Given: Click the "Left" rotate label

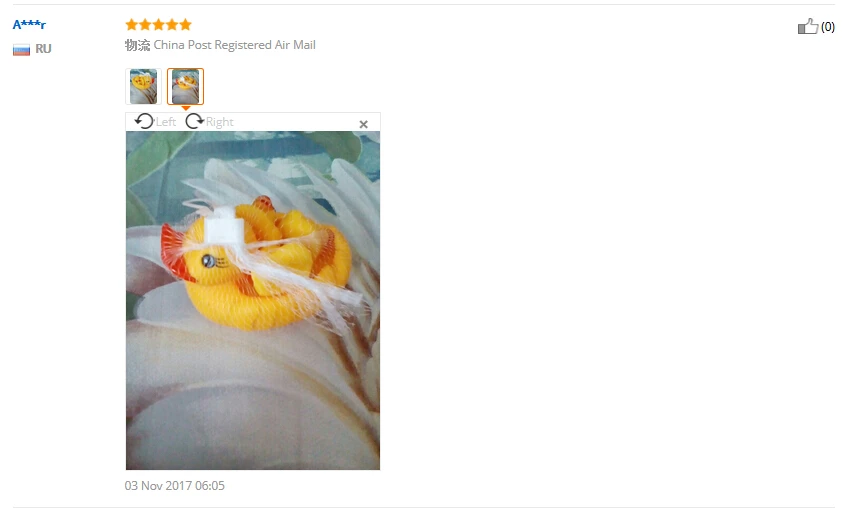Looking at the screenshot, I should click(166, 122).
